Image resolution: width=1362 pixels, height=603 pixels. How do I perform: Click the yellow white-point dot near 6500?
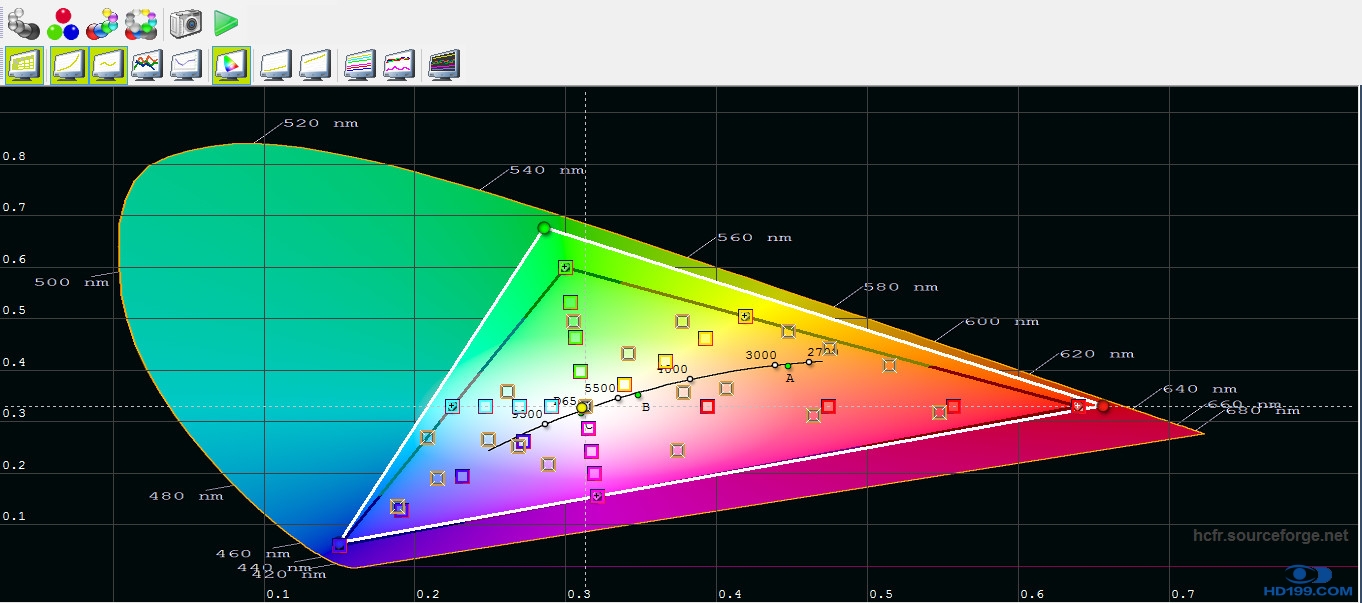[582, 408]
